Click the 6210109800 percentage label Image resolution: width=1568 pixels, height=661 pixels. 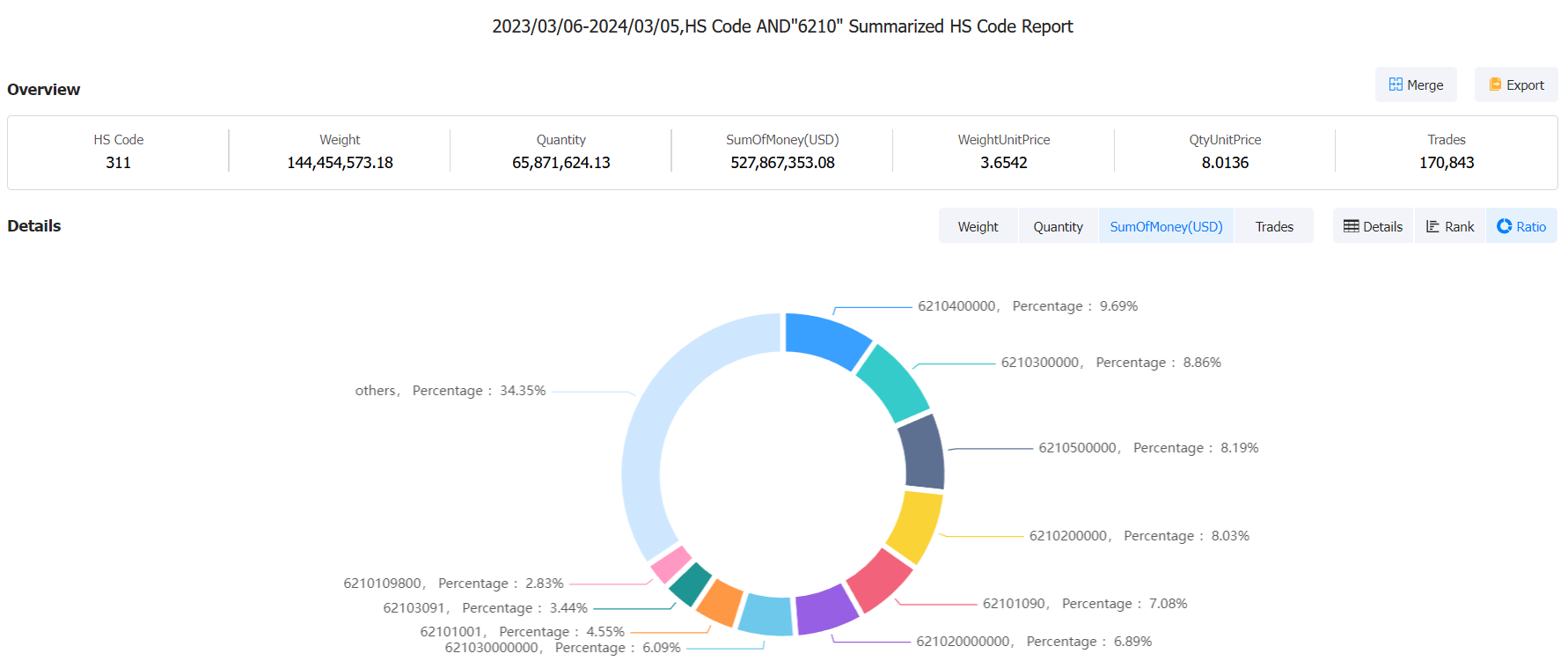point(453,584)
